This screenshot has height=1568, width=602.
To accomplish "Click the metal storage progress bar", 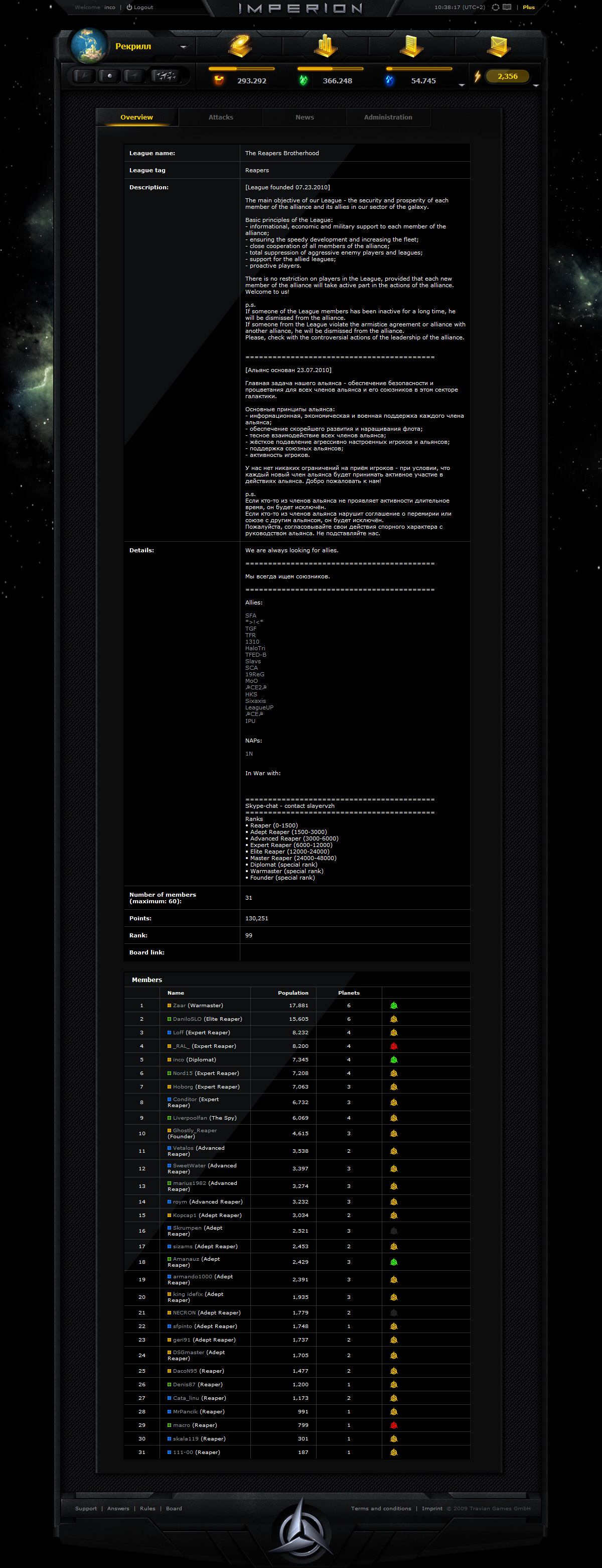I will point(241,69).
